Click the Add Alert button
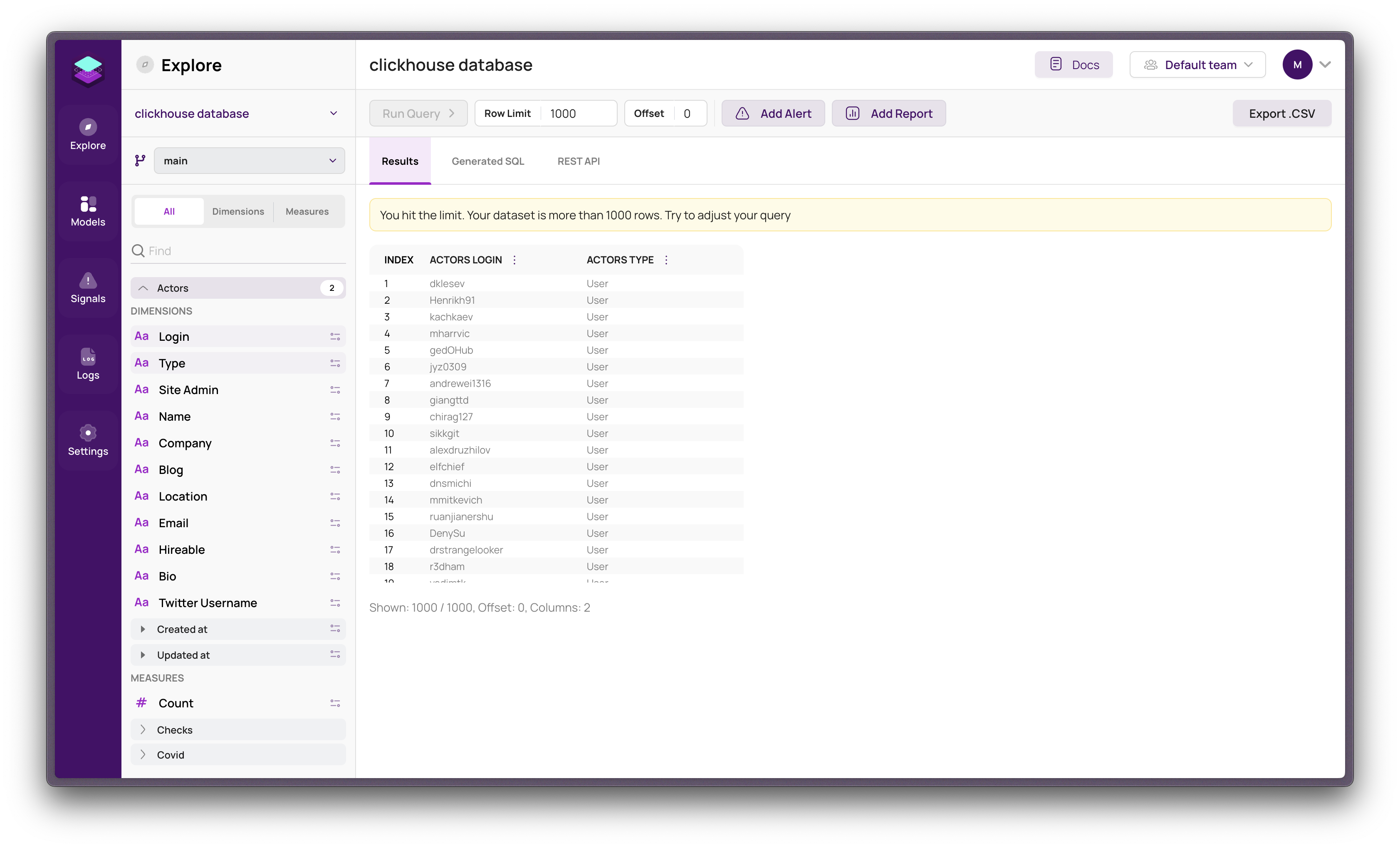This screenshot has width=1400, height=848. pos(773,114)
